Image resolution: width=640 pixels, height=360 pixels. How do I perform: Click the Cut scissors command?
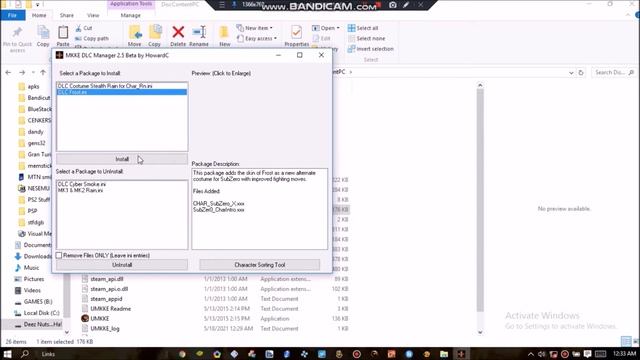(84, 28)
